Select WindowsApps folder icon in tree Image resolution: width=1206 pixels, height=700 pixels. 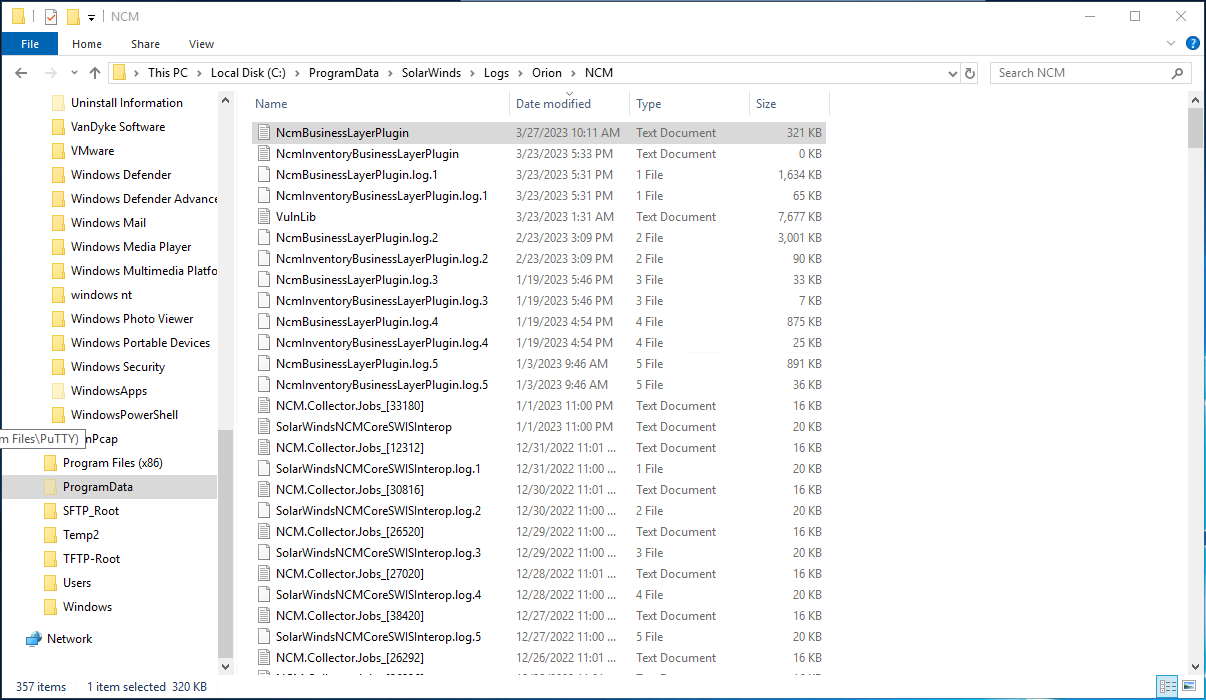point(58,391)
